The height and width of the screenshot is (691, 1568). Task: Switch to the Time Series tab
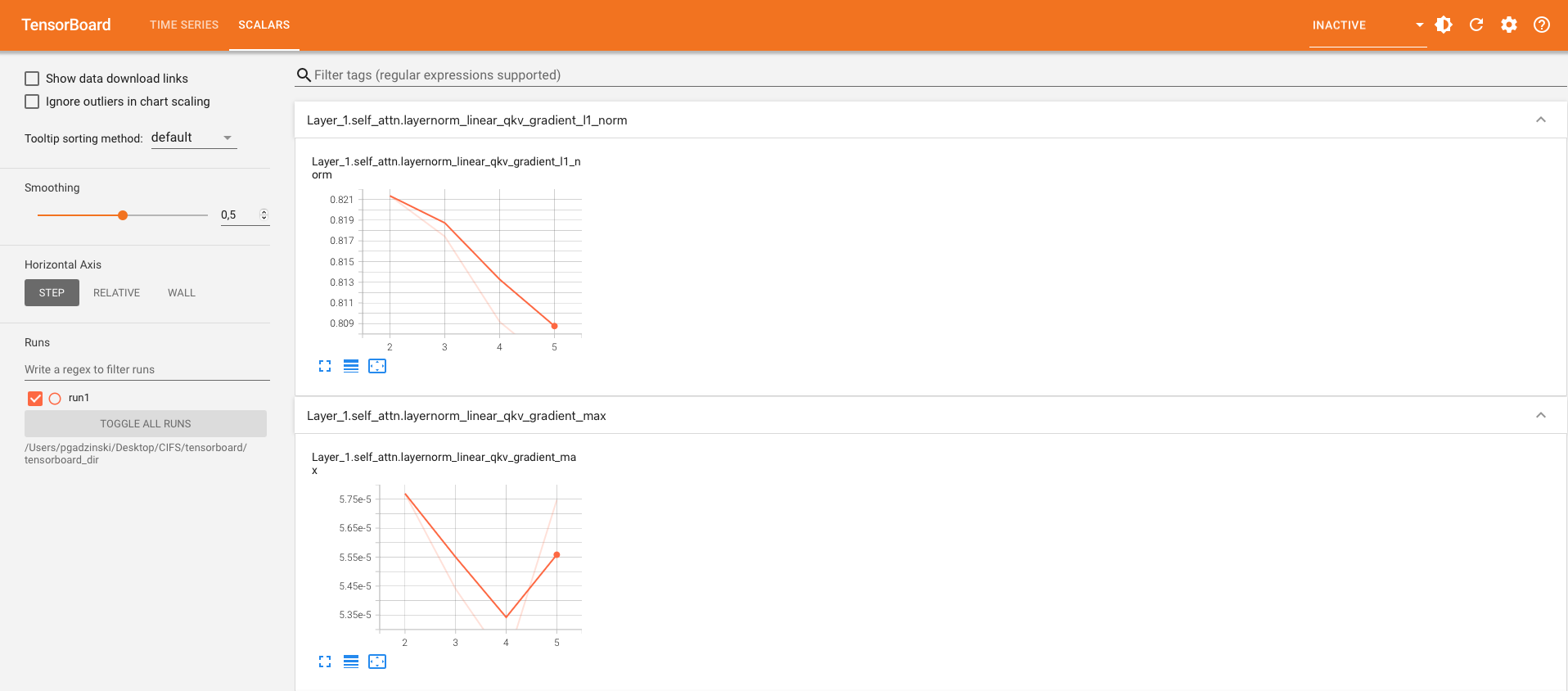pos(184,25)
